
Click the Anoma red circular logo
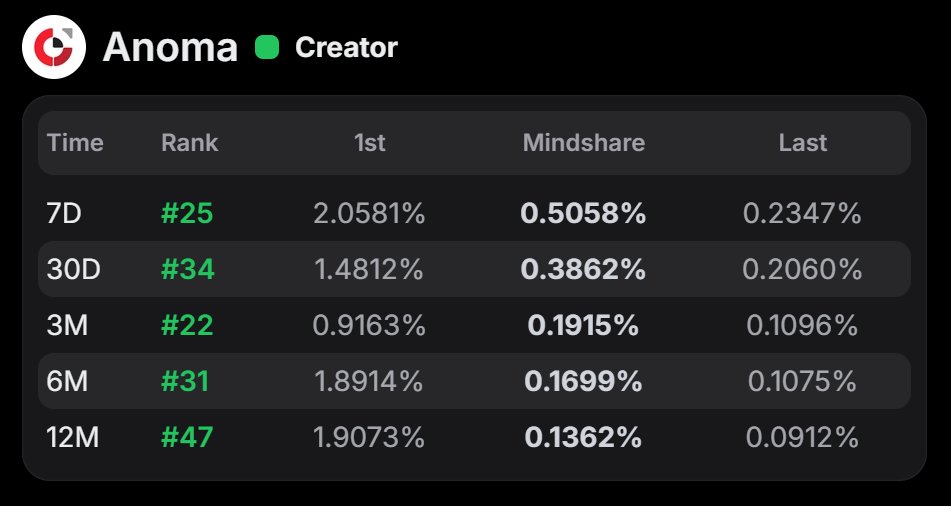pyautogui.click(x=54, y=47)
